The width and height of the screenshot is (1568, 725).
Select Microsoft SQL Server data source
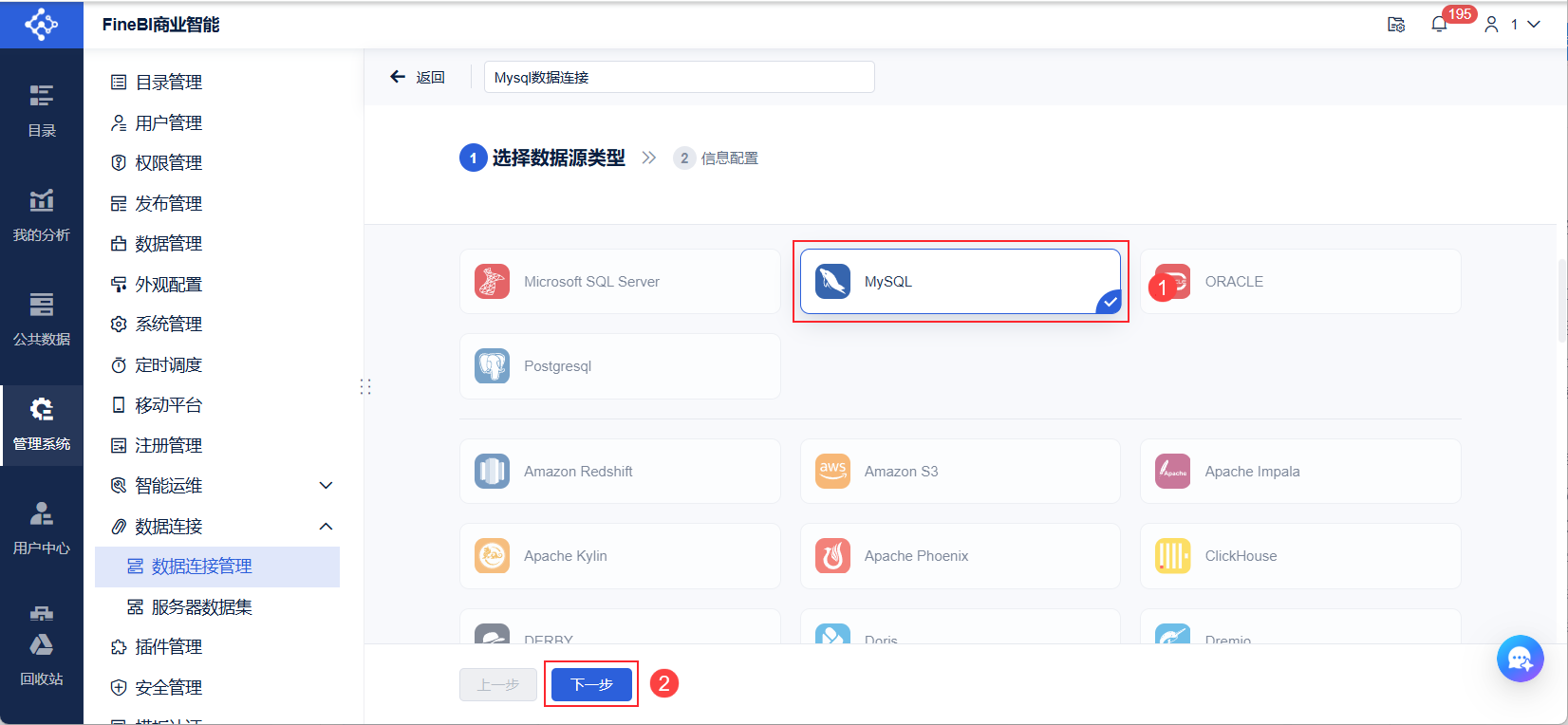click(x=620, y=282)
